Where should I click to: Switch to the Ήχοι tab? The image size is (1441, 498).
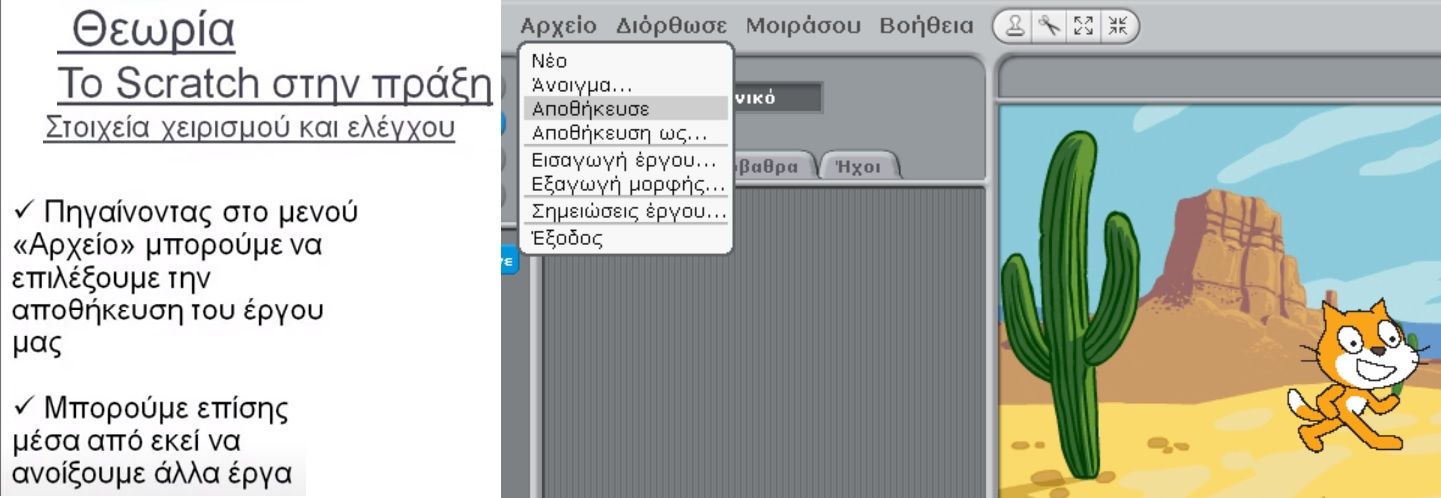[859, 167]
